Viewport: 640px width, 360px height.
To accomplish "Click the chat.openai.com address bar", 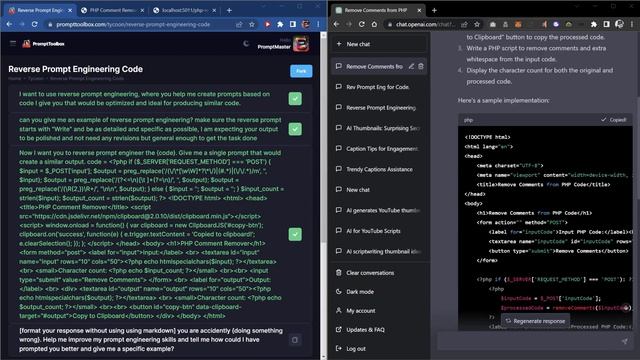I will click(x=433, y=24).
